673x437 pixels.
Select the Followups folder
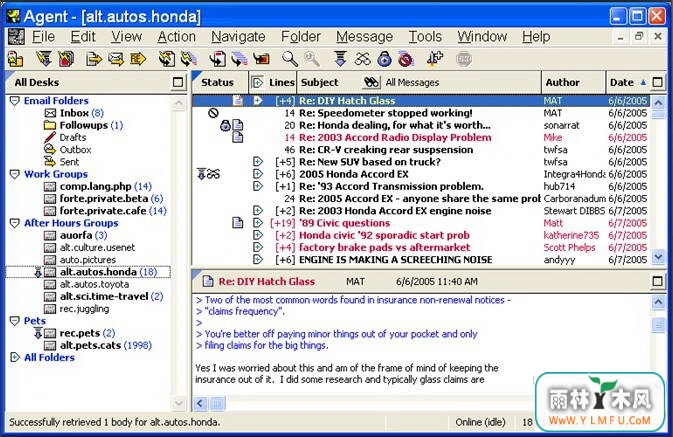pos(84,125)
